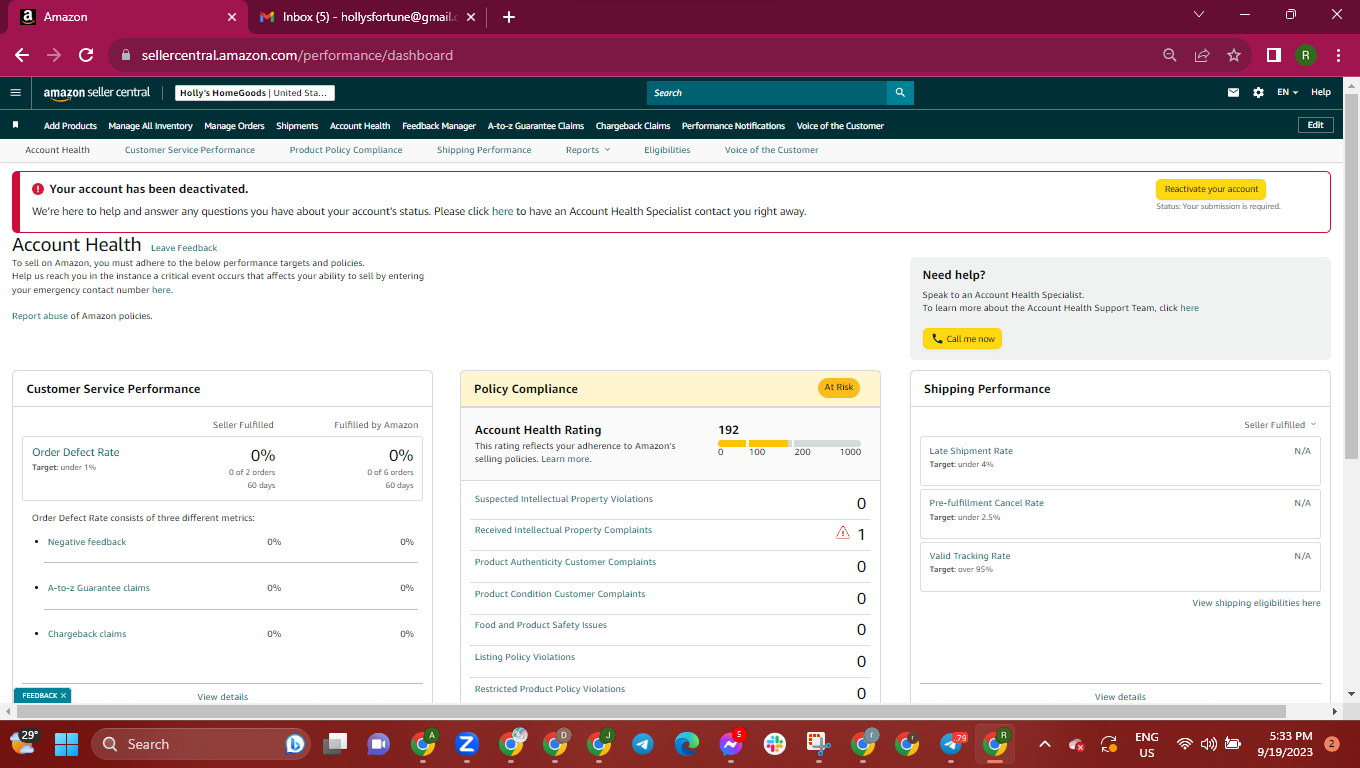Go to the Shipping Performance tab

pyautogui.click(x=484, y=150)
